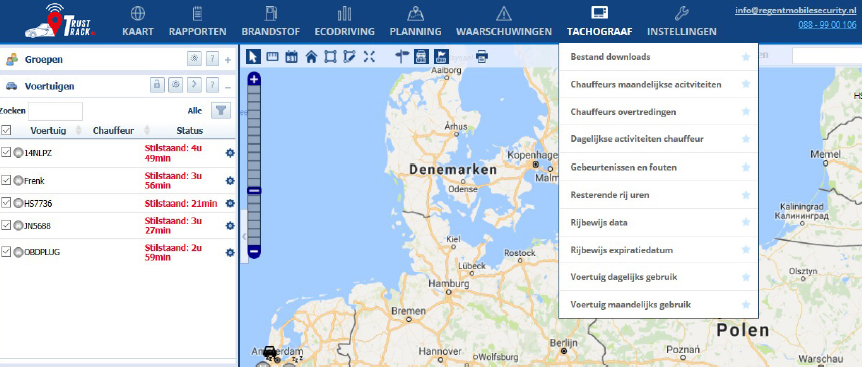The width and height of the screenshot is (862, 367).
Task: Click the printer icon above the map
Action: (x=482, y=56)
